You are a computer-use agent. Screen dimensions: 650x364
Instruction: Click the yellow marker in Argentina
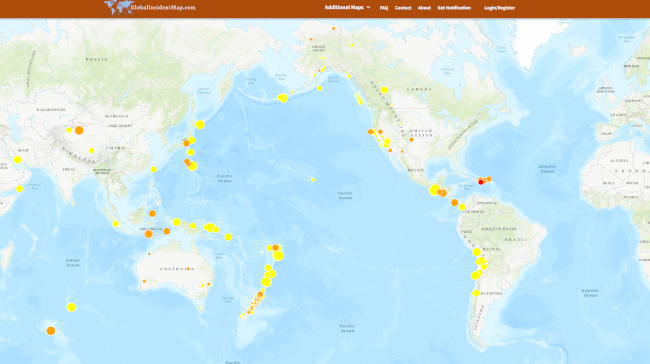pyautogui.click(x=476, y=293)
